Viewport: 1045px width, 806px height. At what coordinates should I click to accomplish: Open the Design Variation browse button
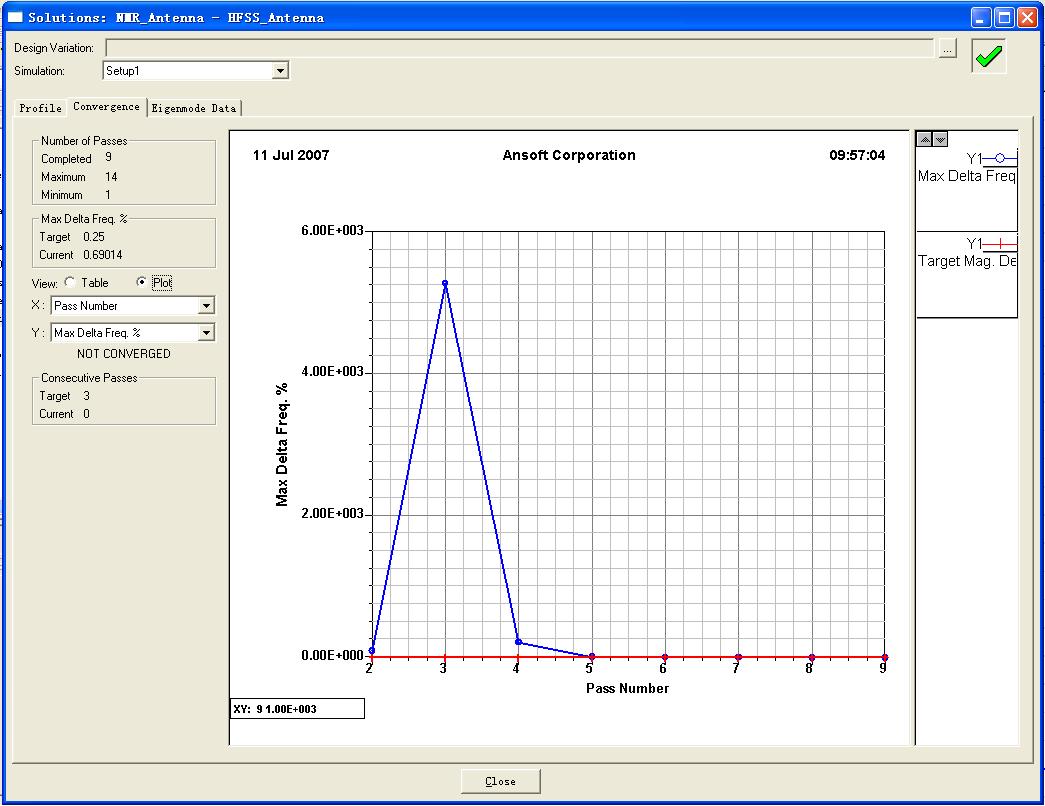click(947, 49)
